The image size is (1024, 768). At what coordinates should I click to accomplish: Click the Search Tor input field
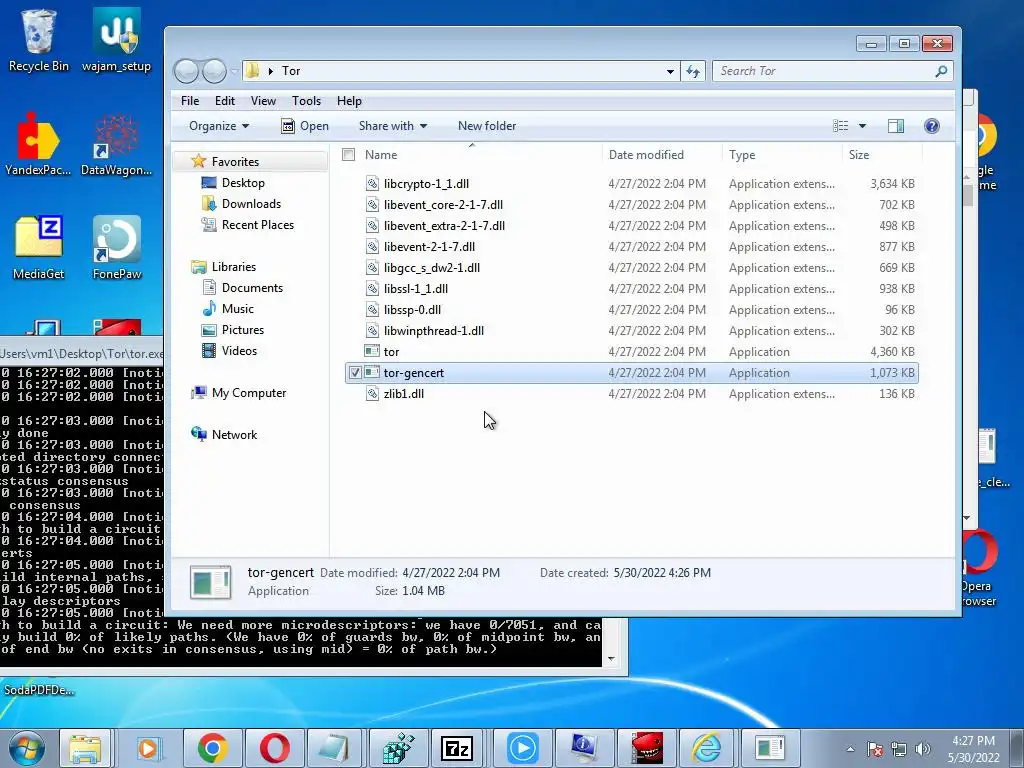click(825, 71)
